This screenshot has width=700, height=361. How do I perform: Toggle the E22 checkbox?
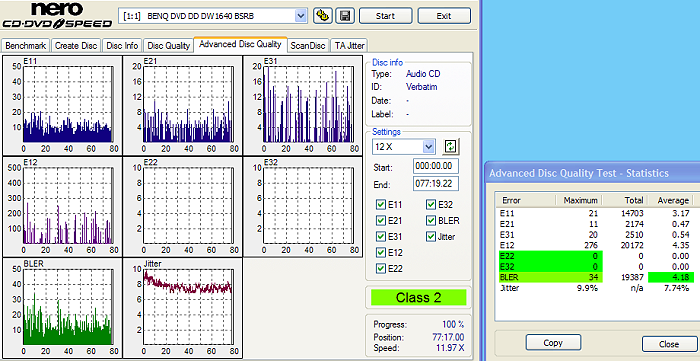pyautogui.click(x=381, y=269)
